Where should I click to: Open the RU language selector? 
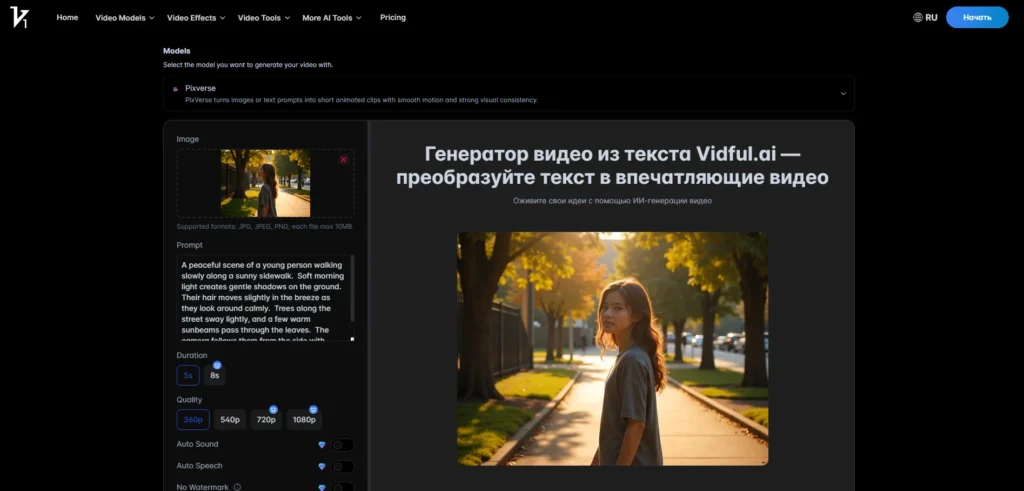pyautogui.click(x=925, y=18)
